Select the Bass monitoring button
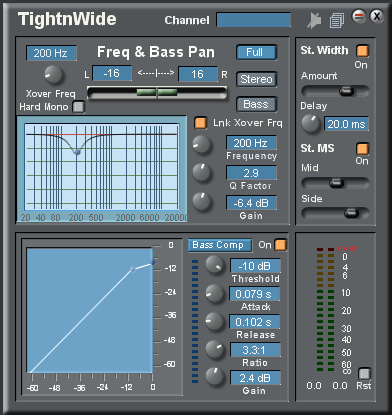392x415 pixels. click(257, 104)
